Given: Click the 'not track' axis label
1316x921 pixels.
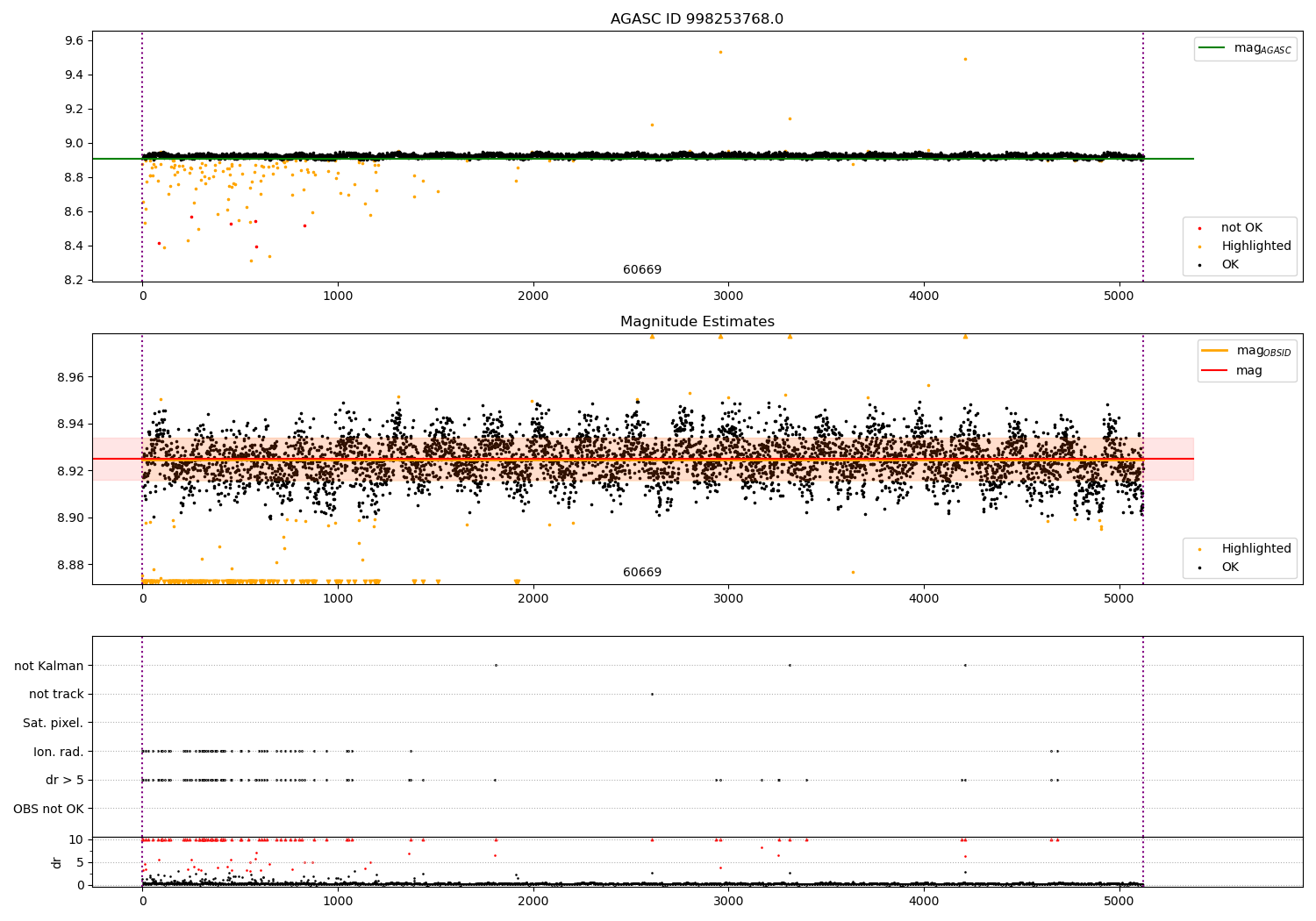Looking at the screenshot, I should coord(56,695).
